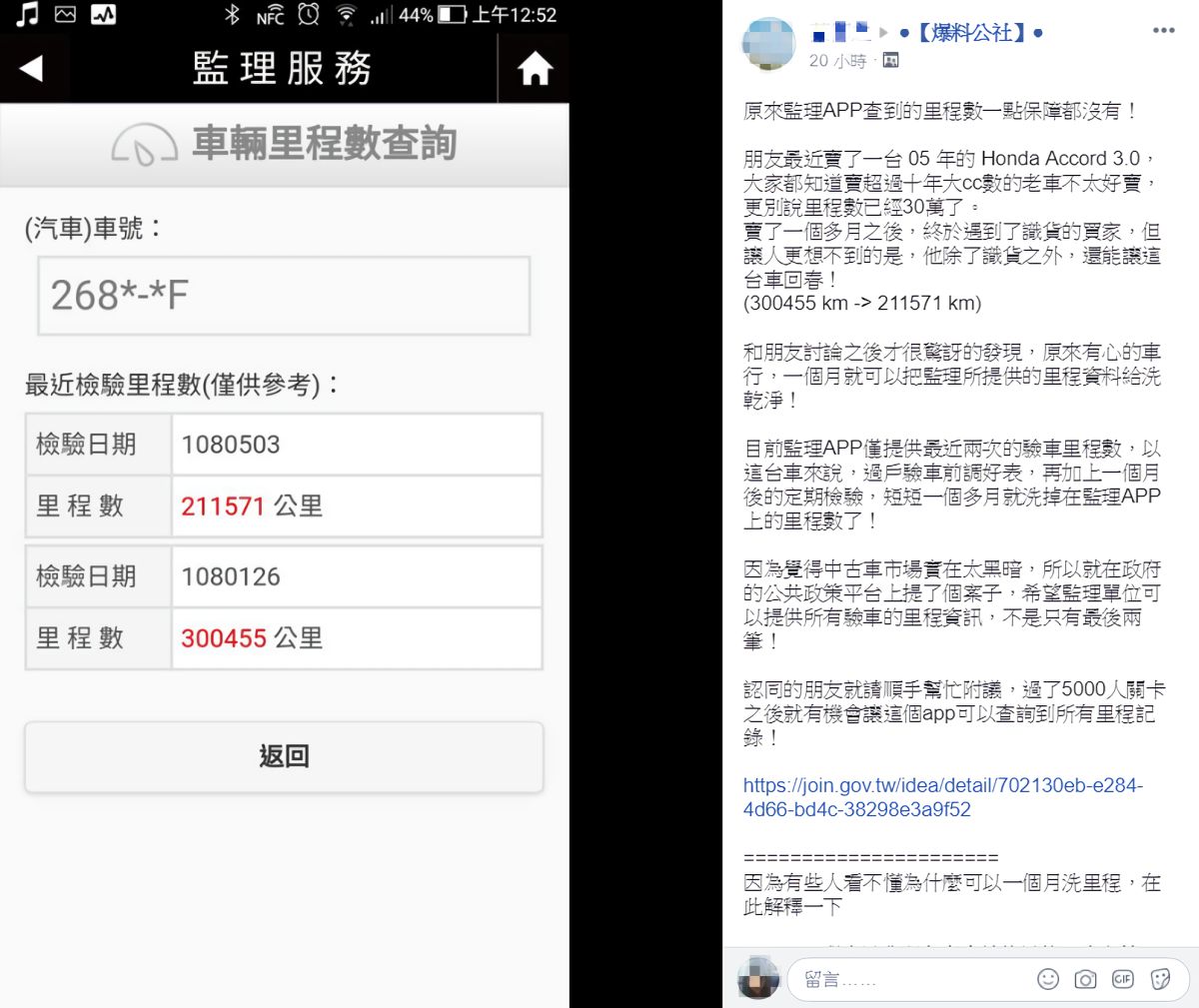Click the chevron between user name and group
Image resolution: width=1199 pixels, height=1008 pixels.
tap(885, 32)
